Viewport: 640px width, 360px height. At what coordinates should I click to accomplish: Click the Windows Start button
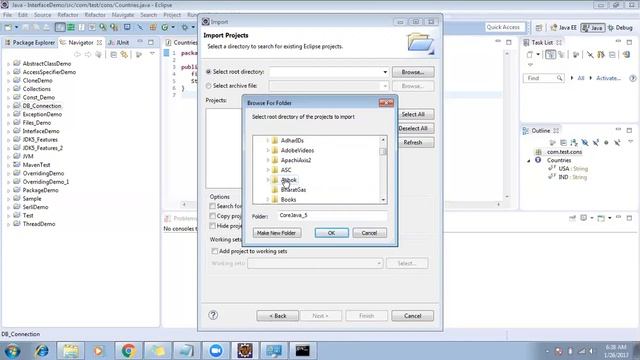tap(12, 351)
